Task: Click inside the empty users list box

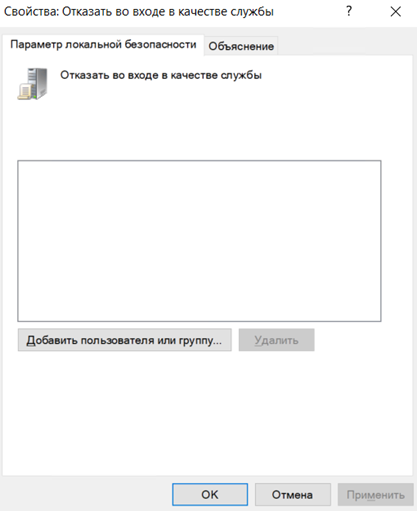Action: pos(199,241)
